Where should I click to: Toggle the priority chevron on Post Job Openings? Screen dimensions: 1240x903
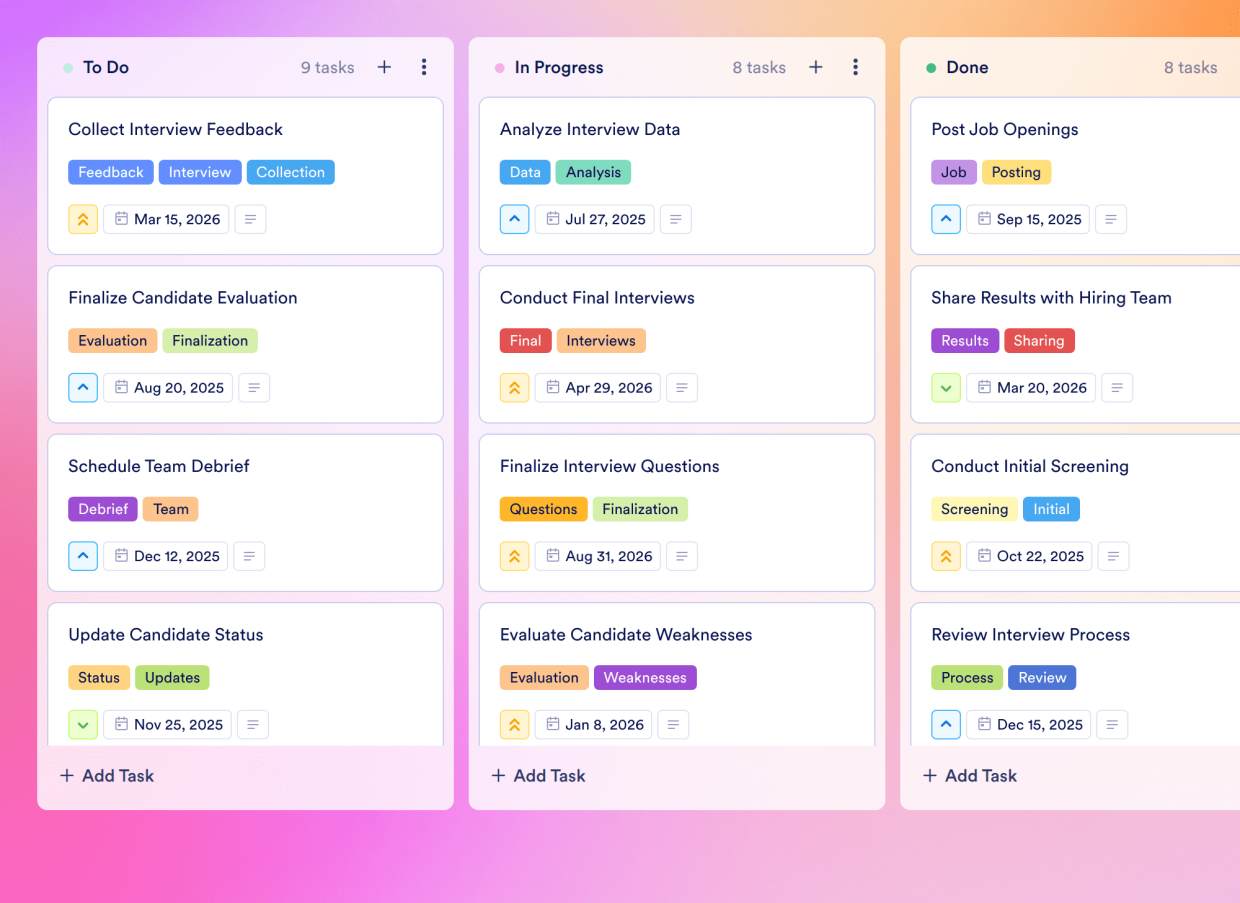tap(946, 219)
